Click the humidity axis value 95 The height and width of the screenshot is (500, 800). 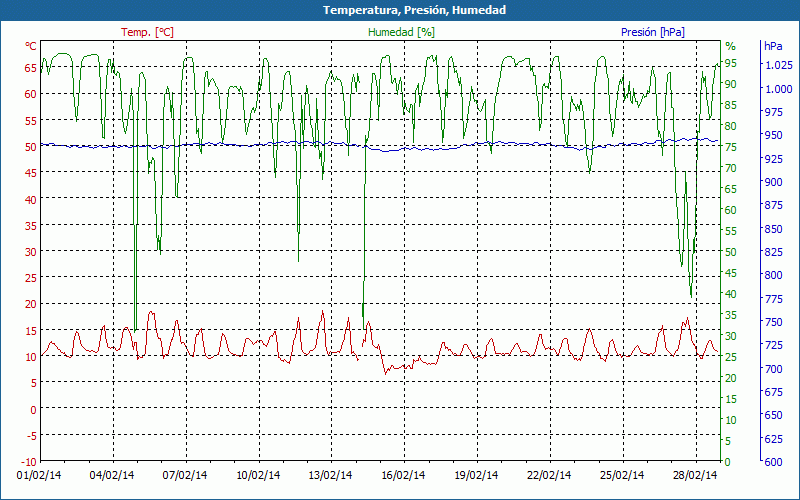731,63
